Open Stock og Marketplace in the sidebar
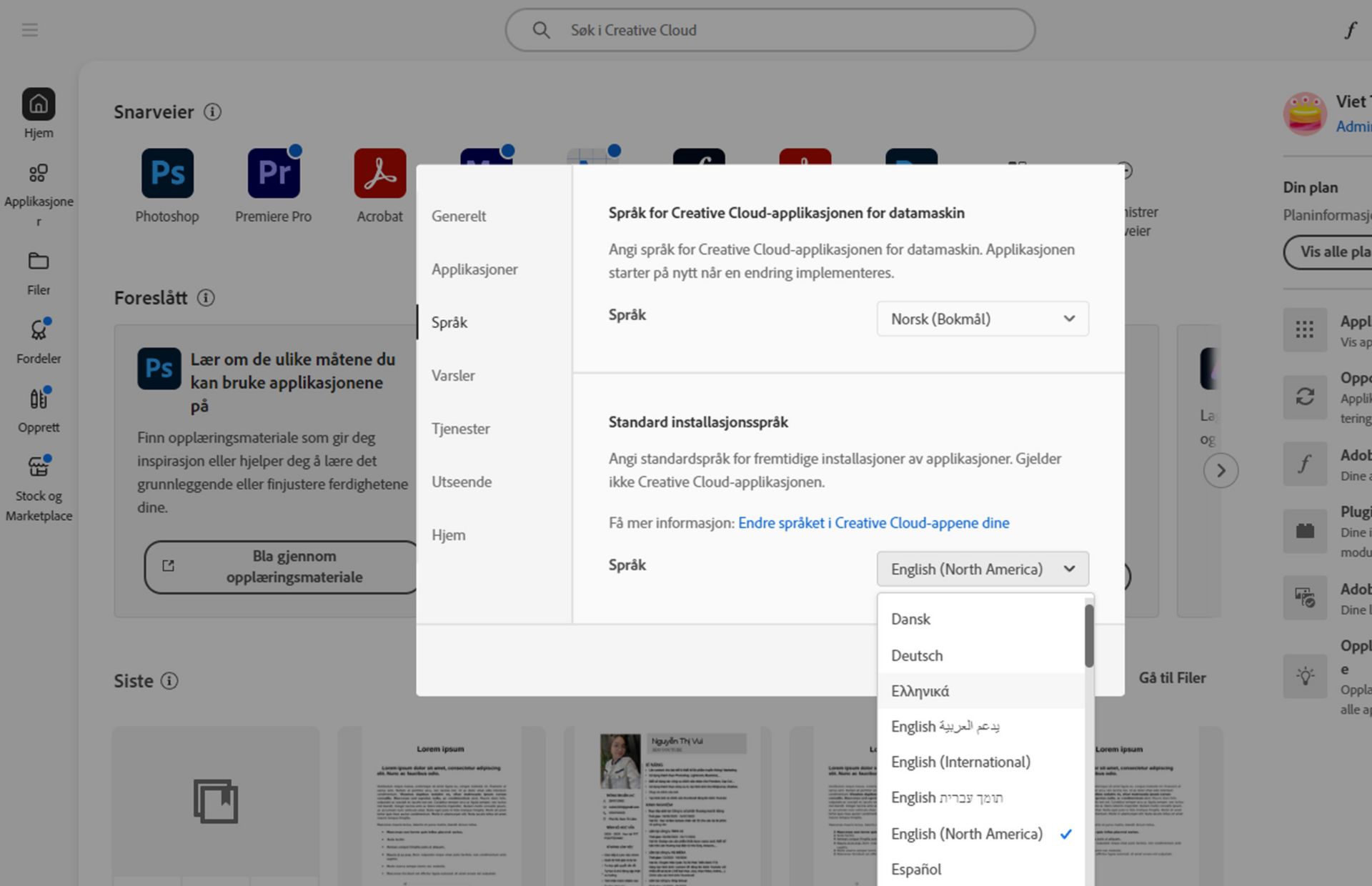Image resolution: width=1372 pixels, height=886 pixels. [x=39, y=467]
